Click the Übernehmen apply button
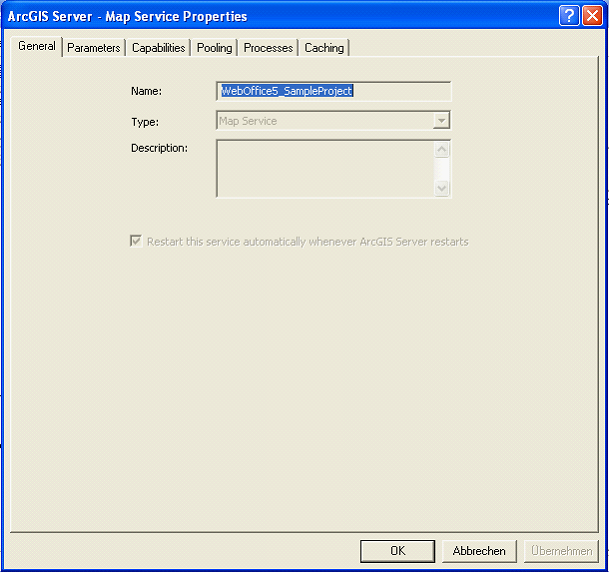The image size is (609, 572). pyautogui.click(x=561, y=551)
